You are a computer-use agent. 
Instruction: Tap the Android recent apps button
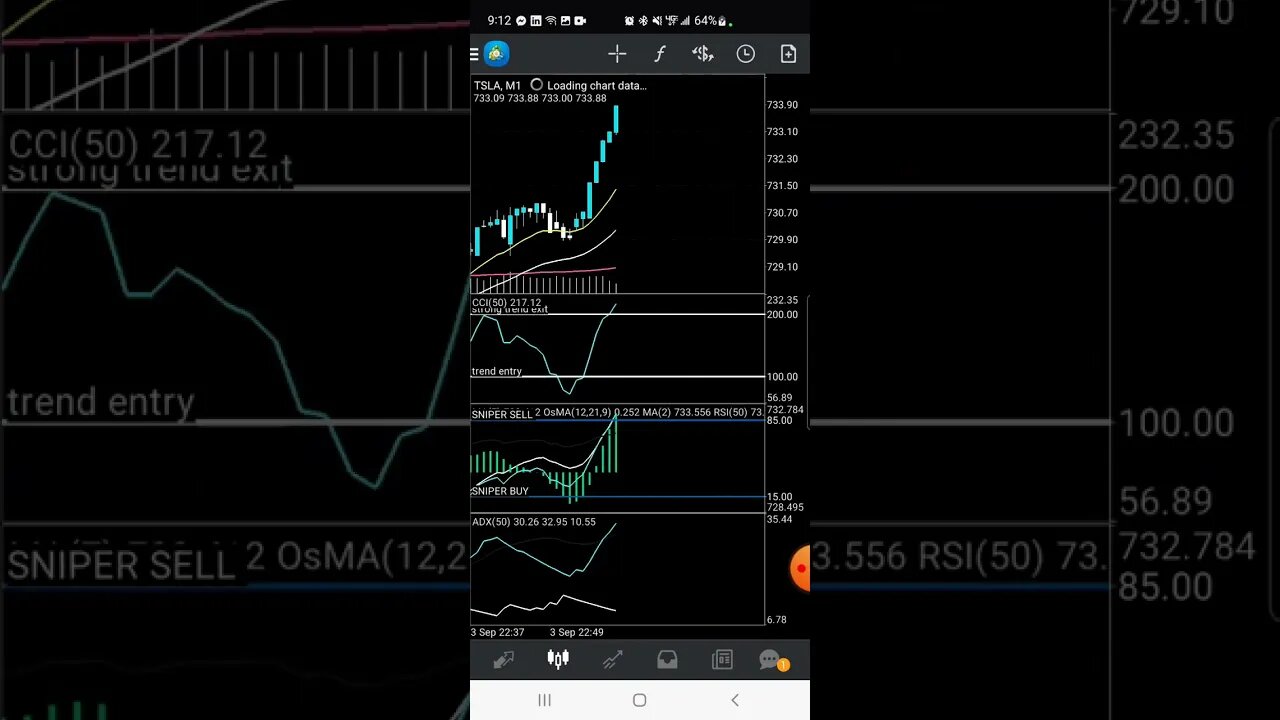(x=545, y=700)
